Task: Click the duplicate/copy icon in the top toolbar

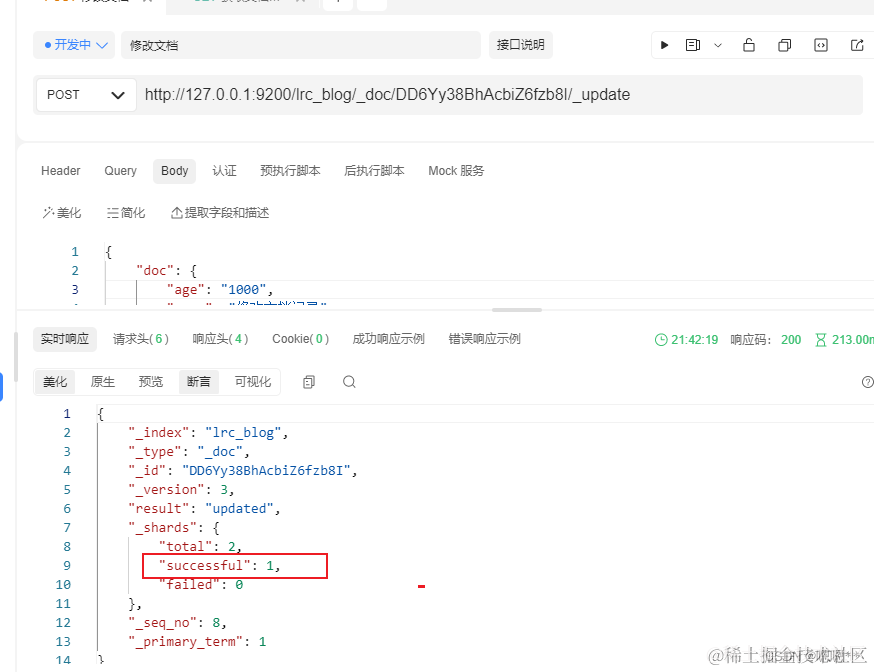Action: (785, 44)
